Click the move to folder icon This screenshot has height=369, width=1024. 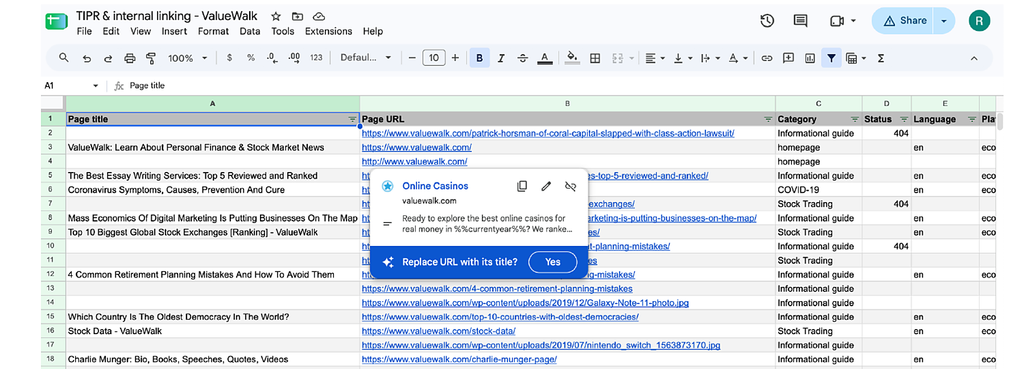click(x=297, y=16)
